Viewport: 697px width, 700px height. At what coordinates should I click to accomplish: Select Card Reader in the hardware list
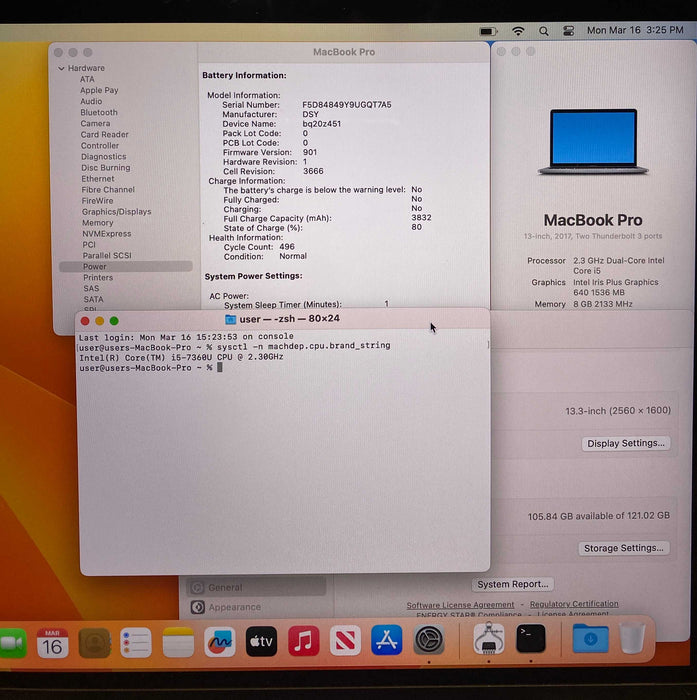click(x=104, y=134)
